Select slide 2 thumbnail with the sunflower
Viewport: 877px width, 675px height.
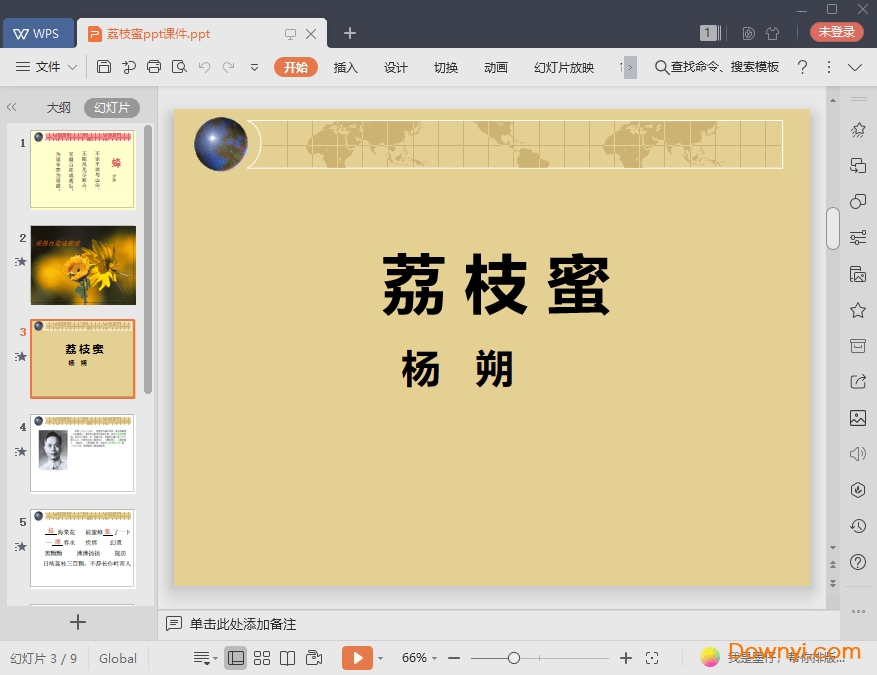(x=83, y=265)
